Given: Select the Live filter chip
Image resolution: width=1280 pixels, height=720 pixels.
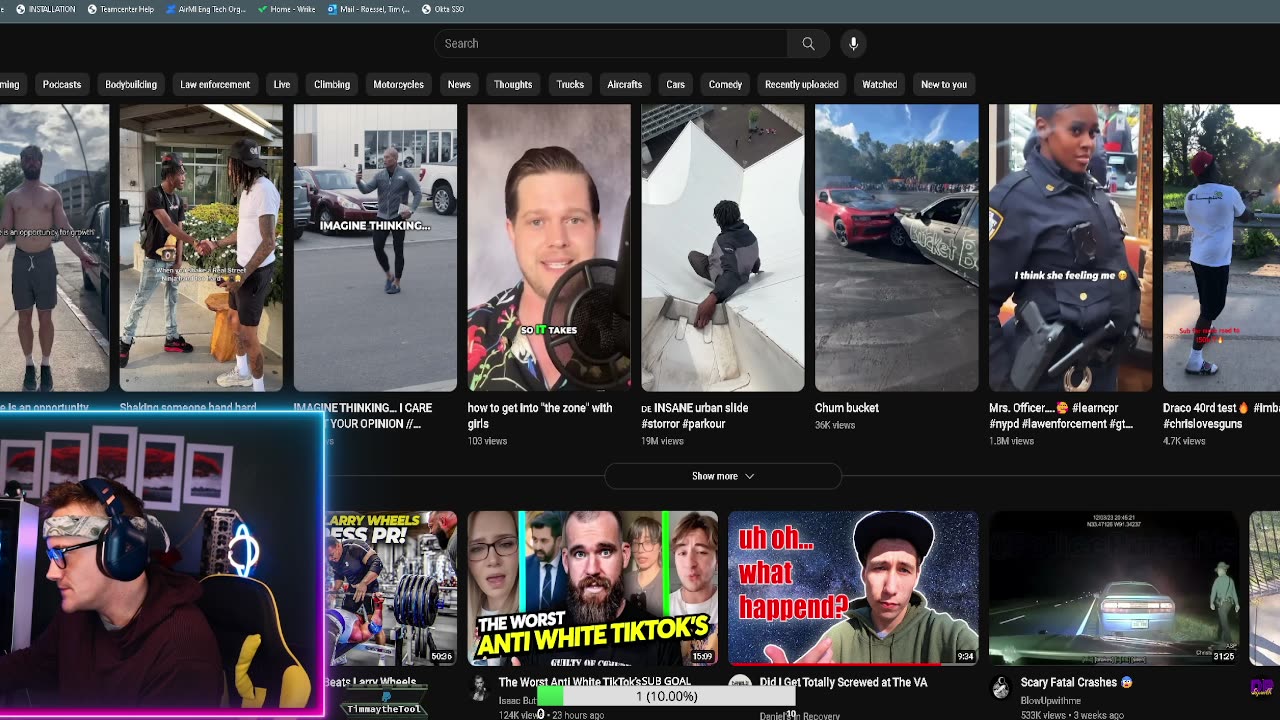Looking at the screenshot, I should (282, 84).
